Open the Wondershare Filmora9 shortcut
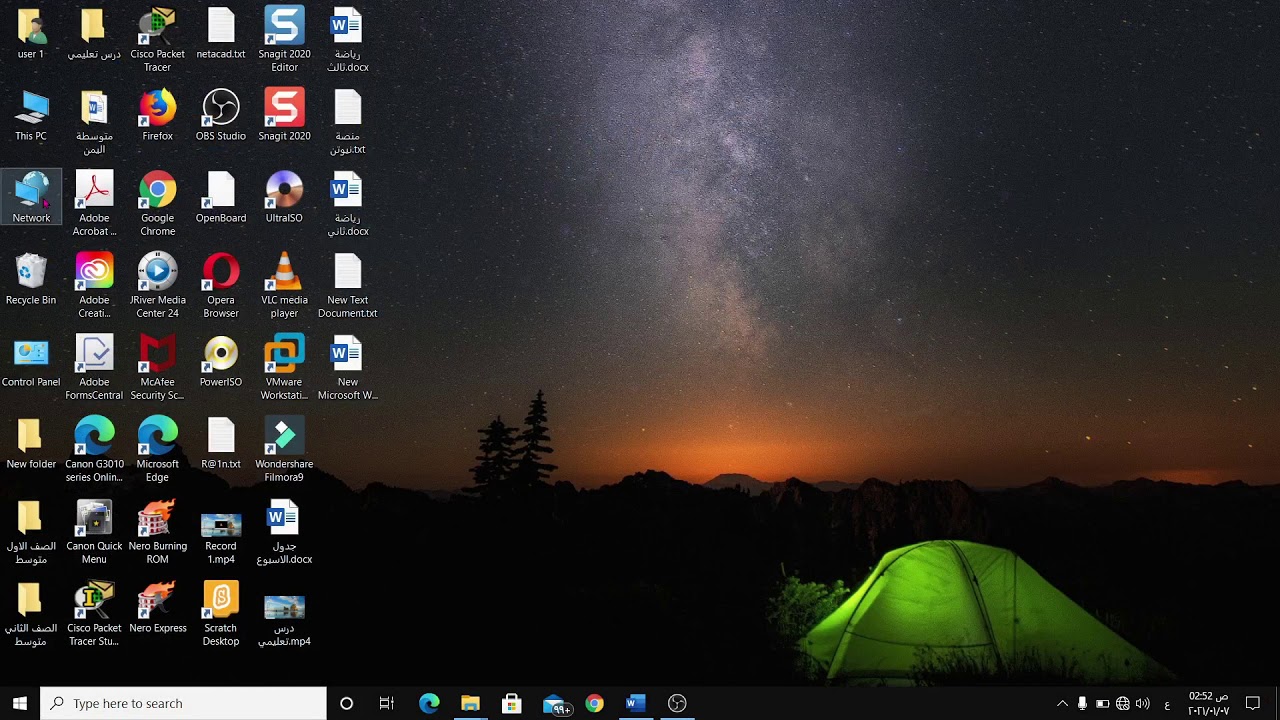 [x=284, y=449]
